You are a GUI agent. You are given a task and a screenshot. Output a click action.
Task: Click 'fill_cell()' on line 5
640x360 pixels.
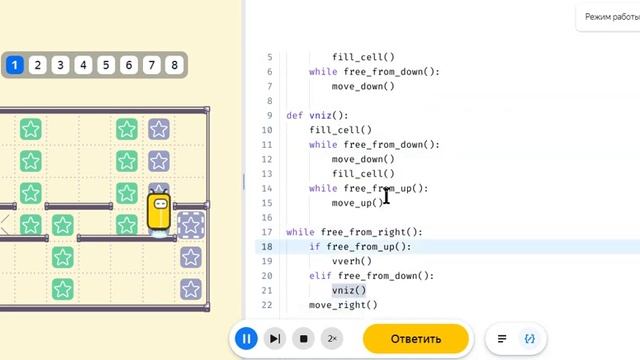363,57
